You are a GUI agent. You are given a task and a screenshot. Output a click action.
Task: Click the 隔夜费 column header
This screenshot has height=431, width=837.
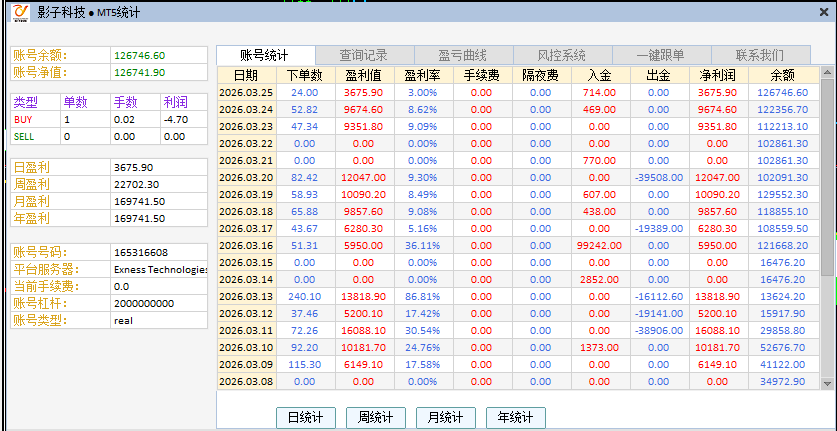541,75
